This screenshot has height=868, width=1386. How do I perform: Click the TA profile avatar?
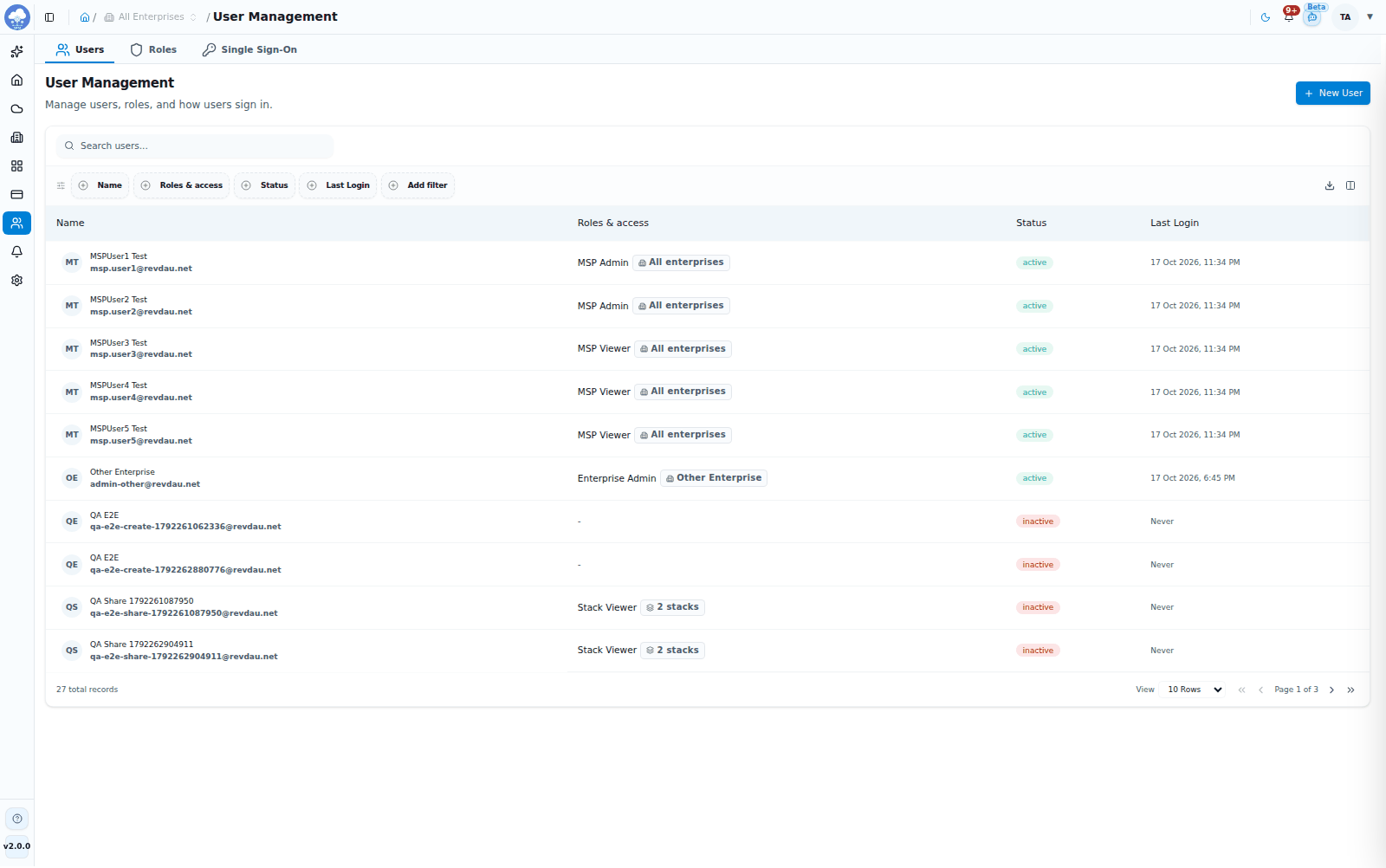click(x=1345, y=17)
